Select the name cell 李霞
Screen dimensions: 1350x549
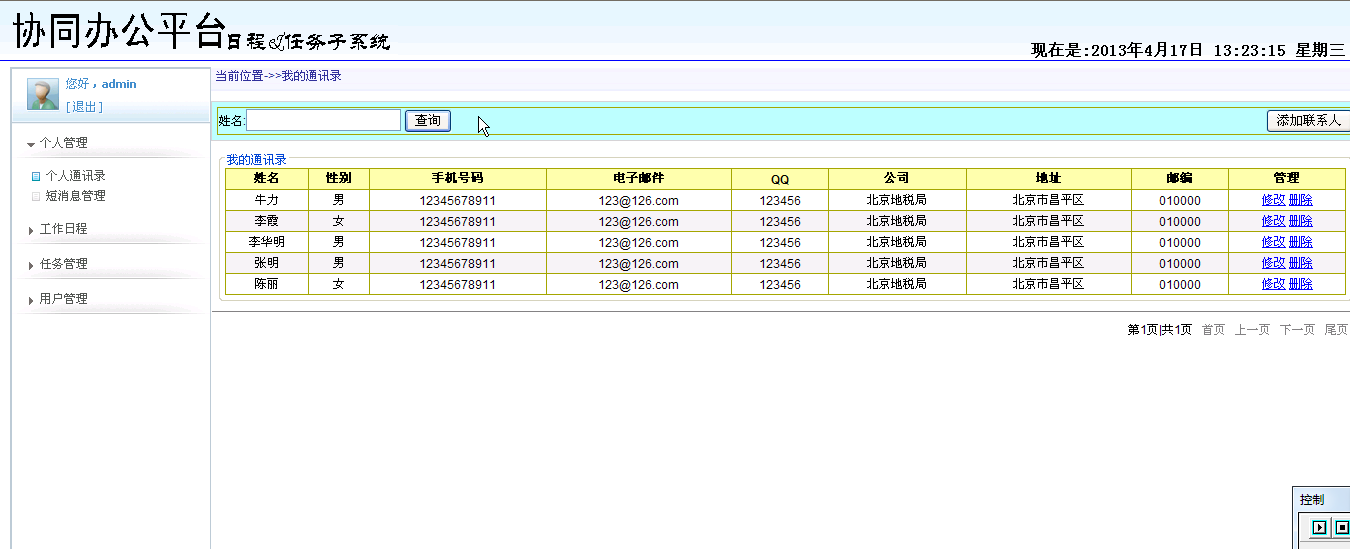[x=267, y=221]
